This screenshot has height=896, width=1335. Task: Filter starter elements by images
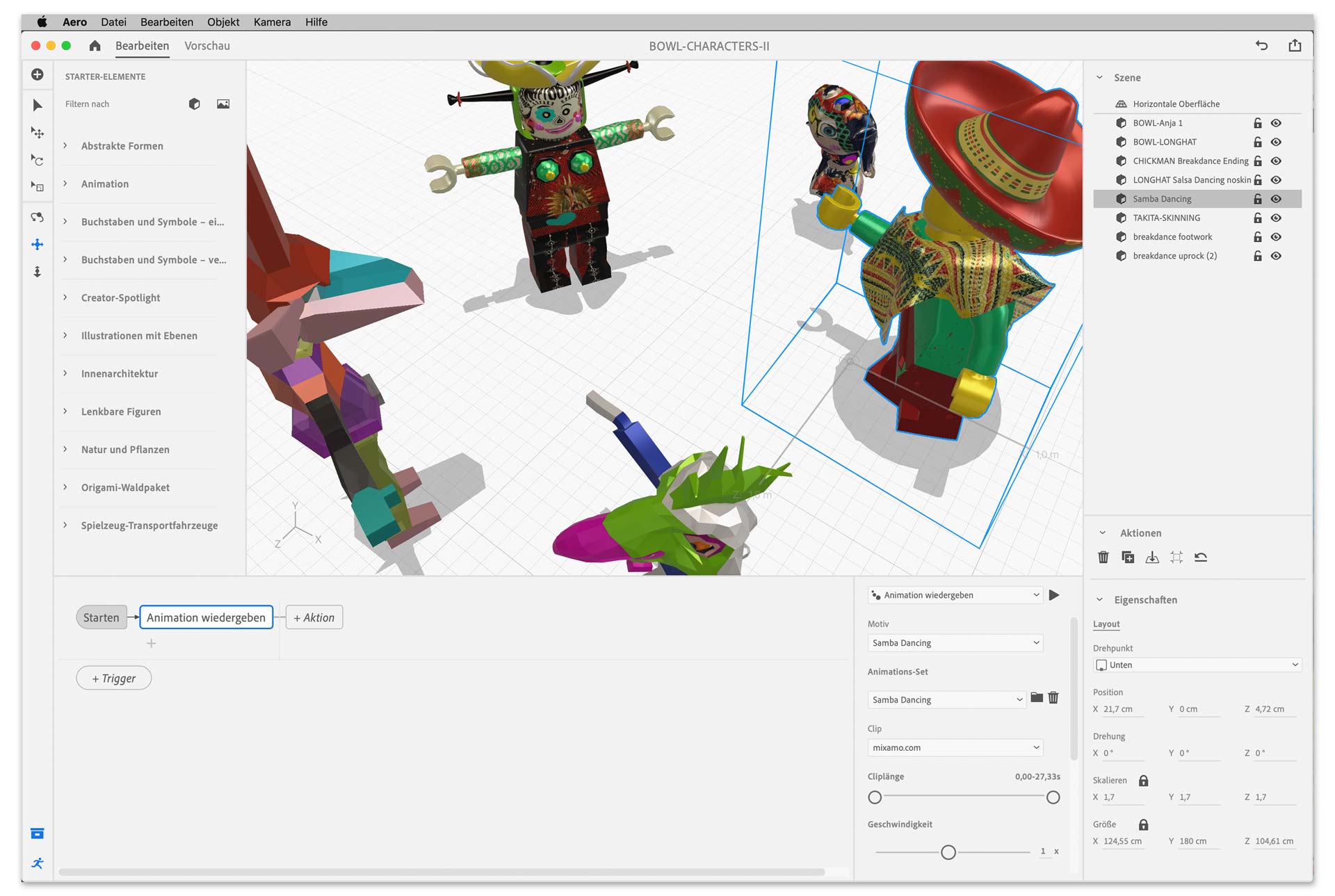(223, 104)
